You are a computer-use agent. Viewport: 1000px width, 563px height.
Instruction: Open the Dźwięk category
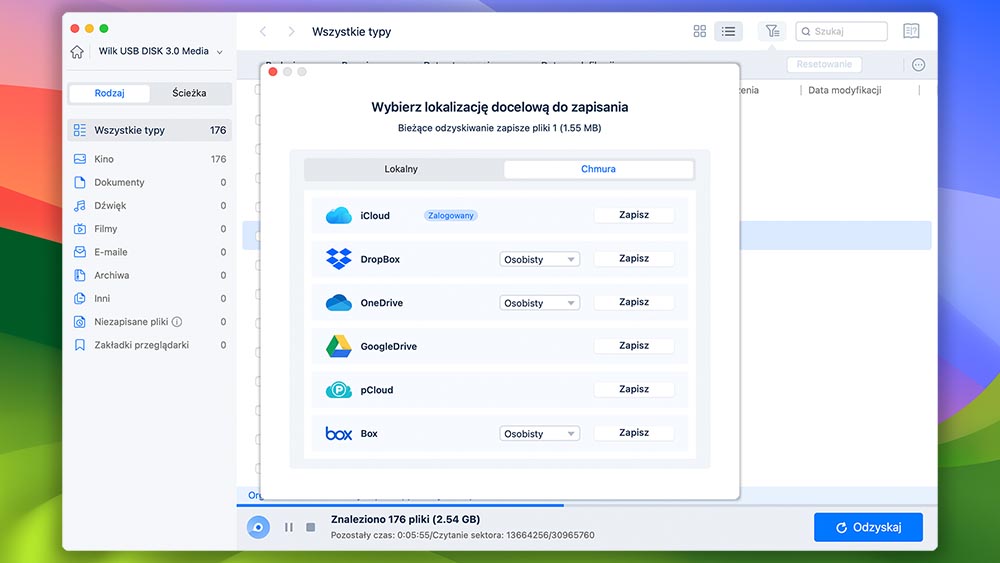149,205
